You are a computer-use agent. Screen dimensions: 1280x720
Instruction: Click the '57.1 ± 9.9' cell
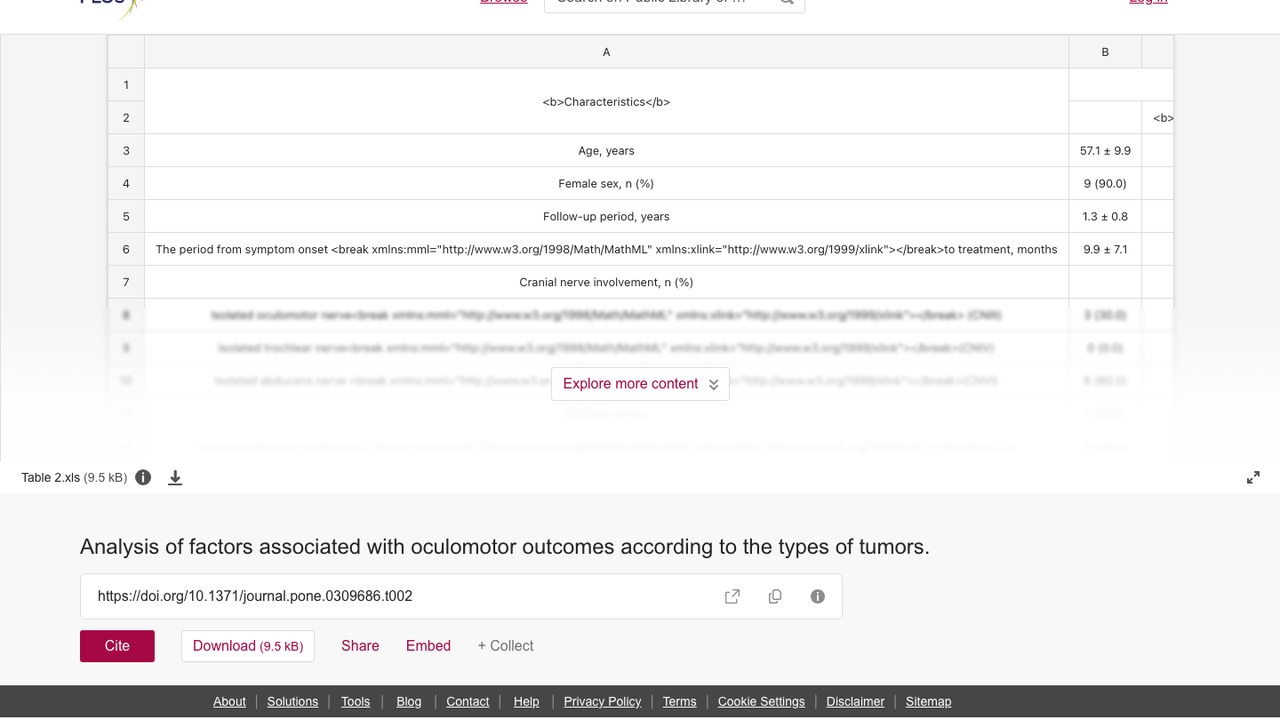pyautogui.click(x=1105, y=151)
